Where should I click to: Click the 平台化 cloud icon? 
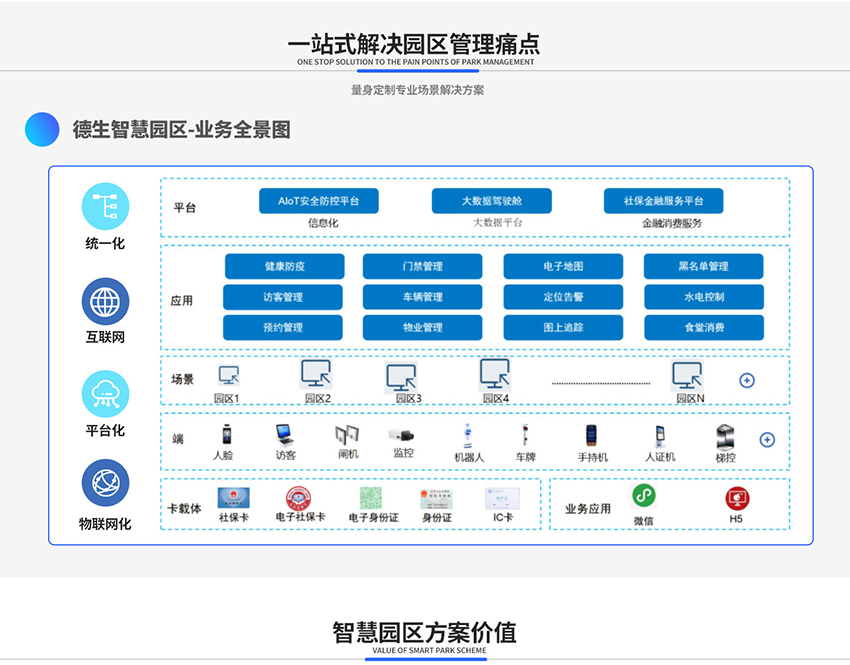[x=105, y=393]
